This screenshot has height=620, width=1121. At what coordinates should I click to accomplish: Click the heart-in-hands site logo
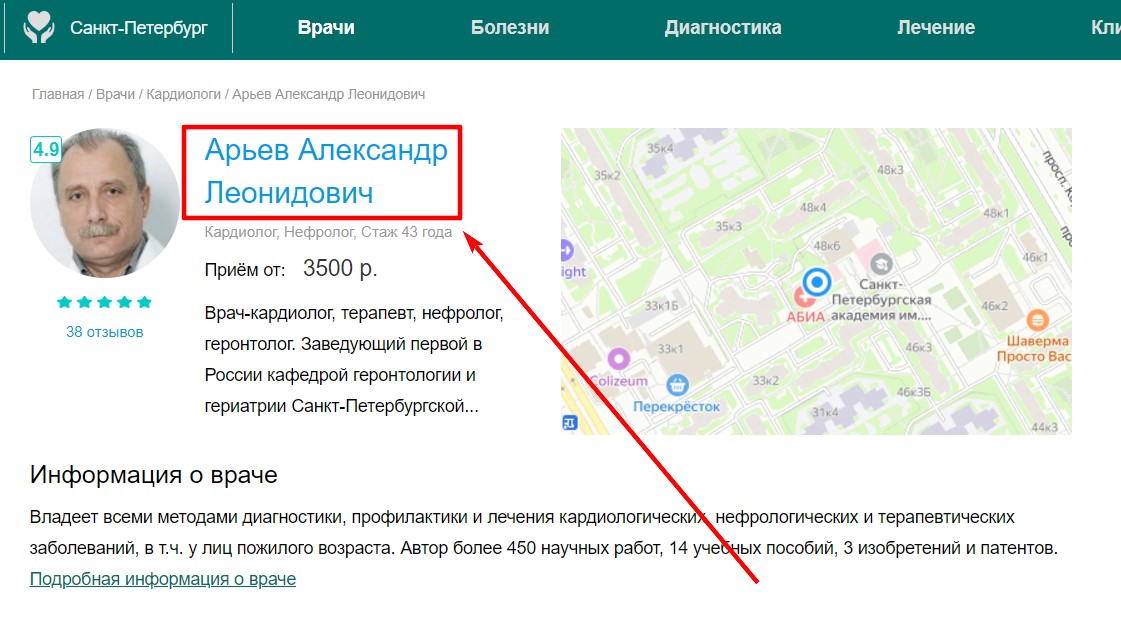(40, 27)
